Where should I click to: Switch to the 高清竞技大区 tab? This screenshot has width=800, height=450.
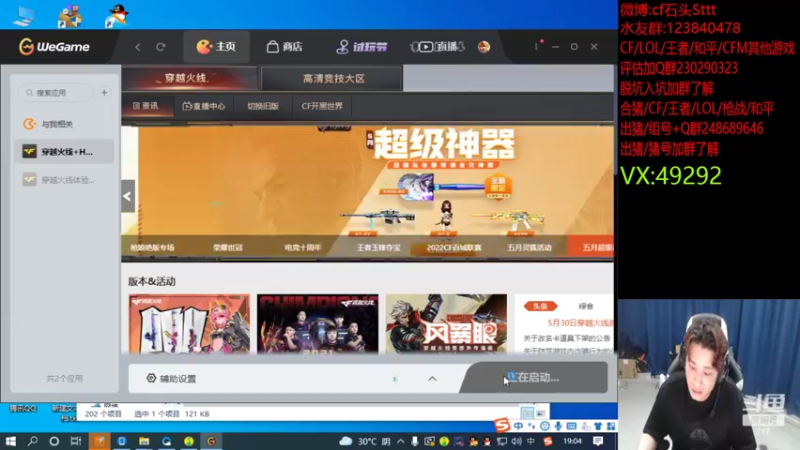coord(333,79)
